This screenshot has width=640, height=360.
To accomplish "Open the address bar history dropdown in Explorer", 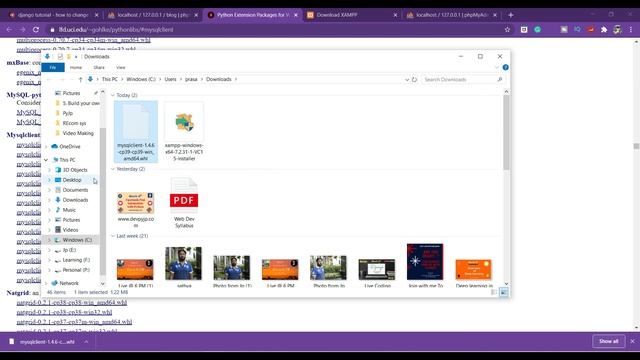I will point(407,80).
